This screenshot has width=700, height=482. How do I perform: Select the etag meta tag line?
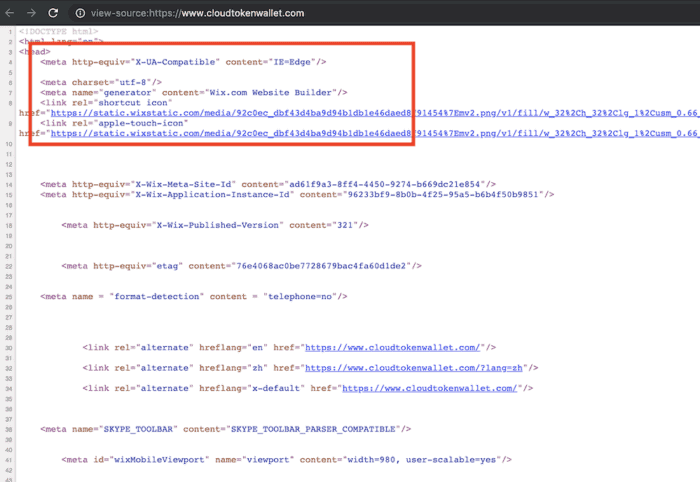tap(242, 266)
